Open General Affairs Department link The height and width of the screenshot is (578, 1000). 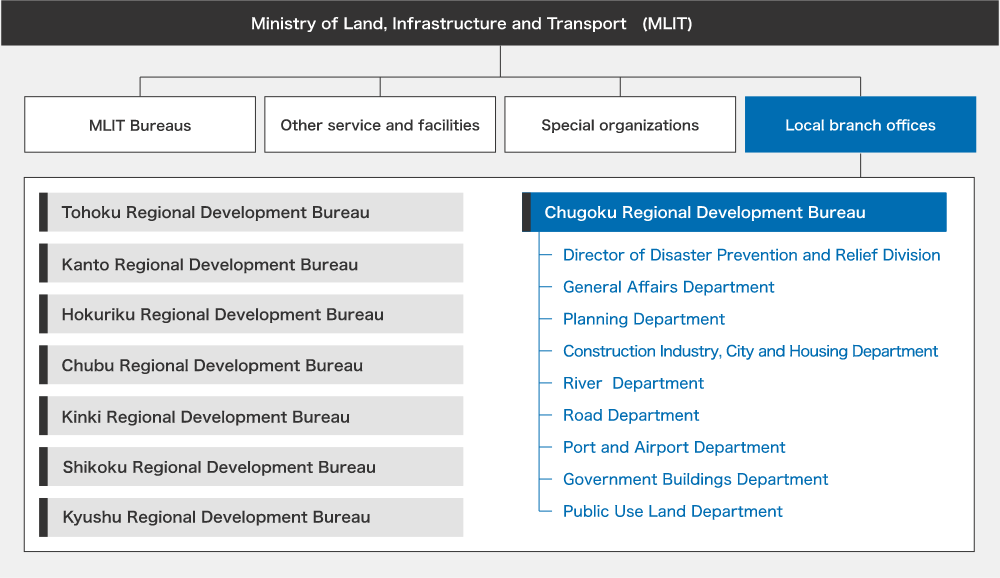click(668, 287)
